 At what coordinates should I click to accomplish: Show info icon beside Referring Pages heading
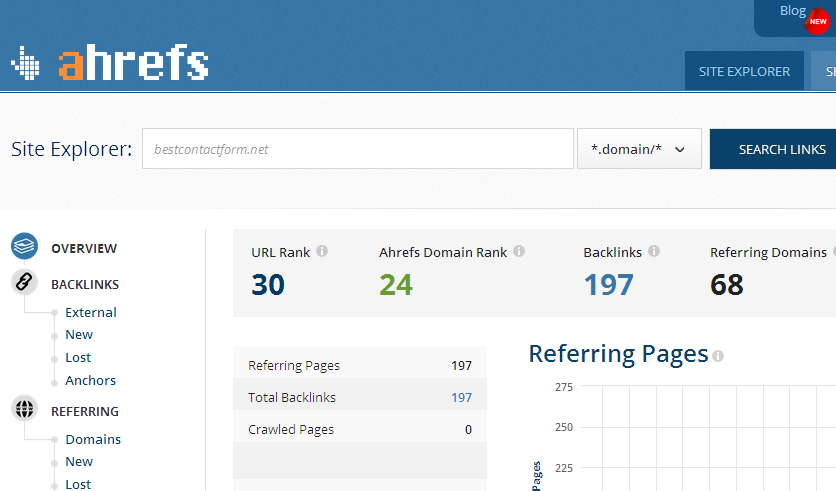[718, 356]
